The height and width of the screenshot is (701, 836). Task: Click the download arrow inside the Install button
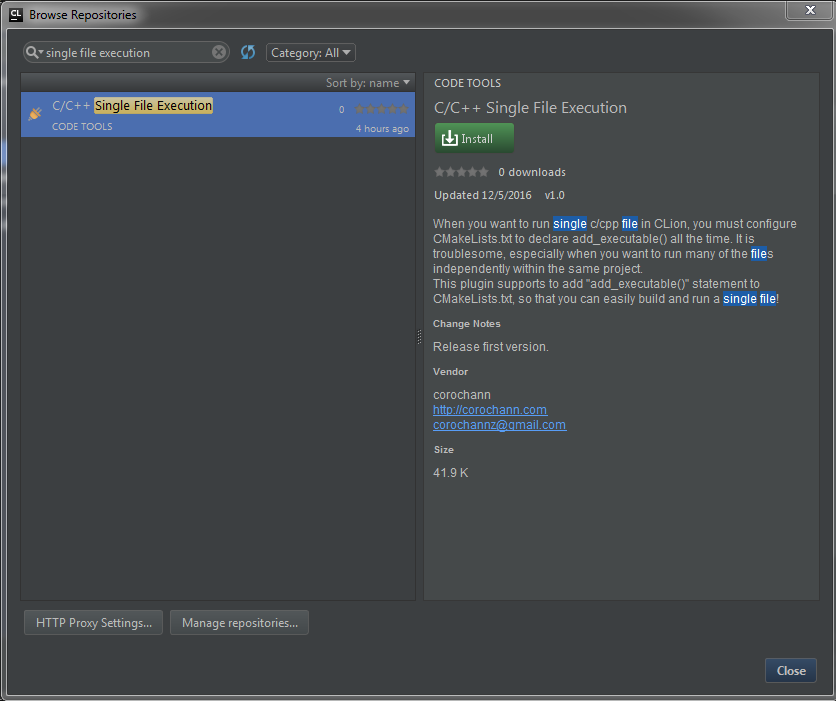[452, 138]
